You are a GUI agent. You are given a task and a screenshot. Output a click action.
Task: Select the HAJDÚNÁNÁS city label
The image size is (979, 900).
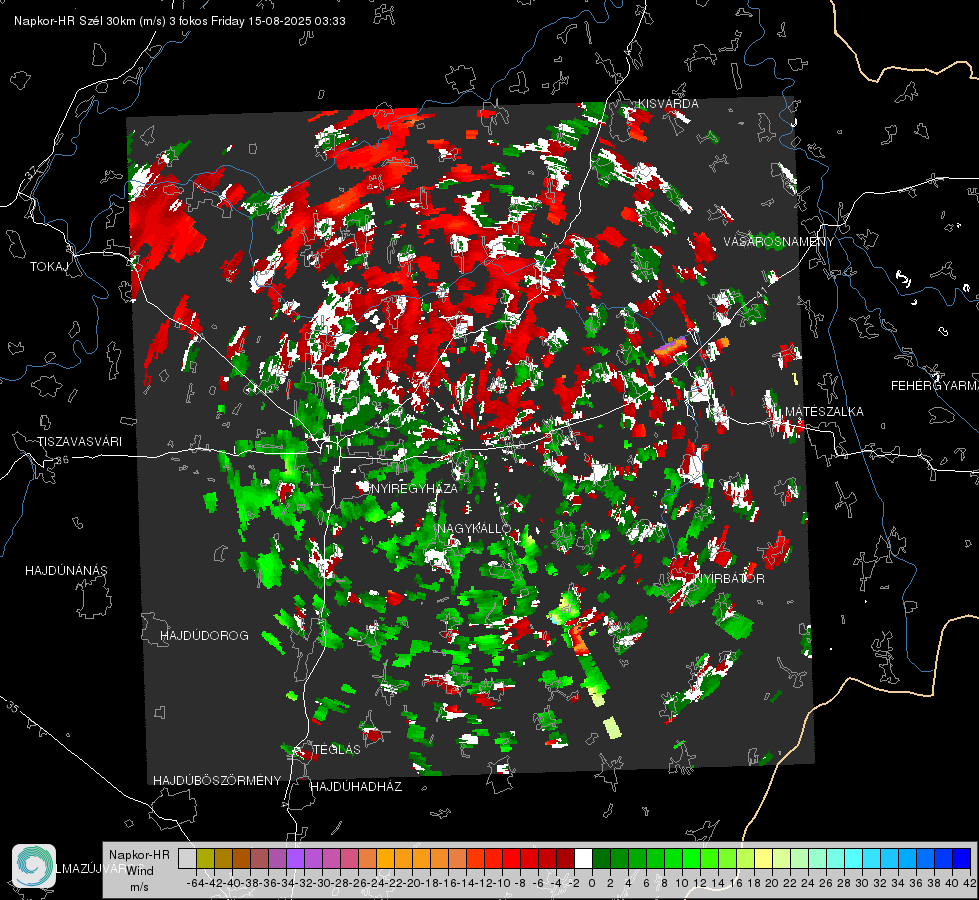(66, 571)
